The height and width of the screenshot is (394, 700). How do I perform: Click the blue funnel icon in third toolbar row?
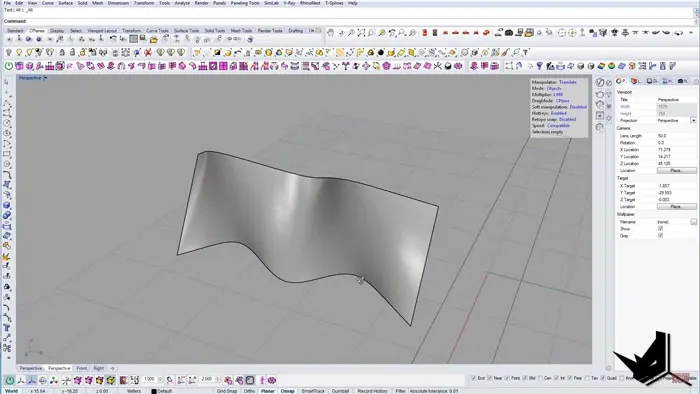[539, 66]
